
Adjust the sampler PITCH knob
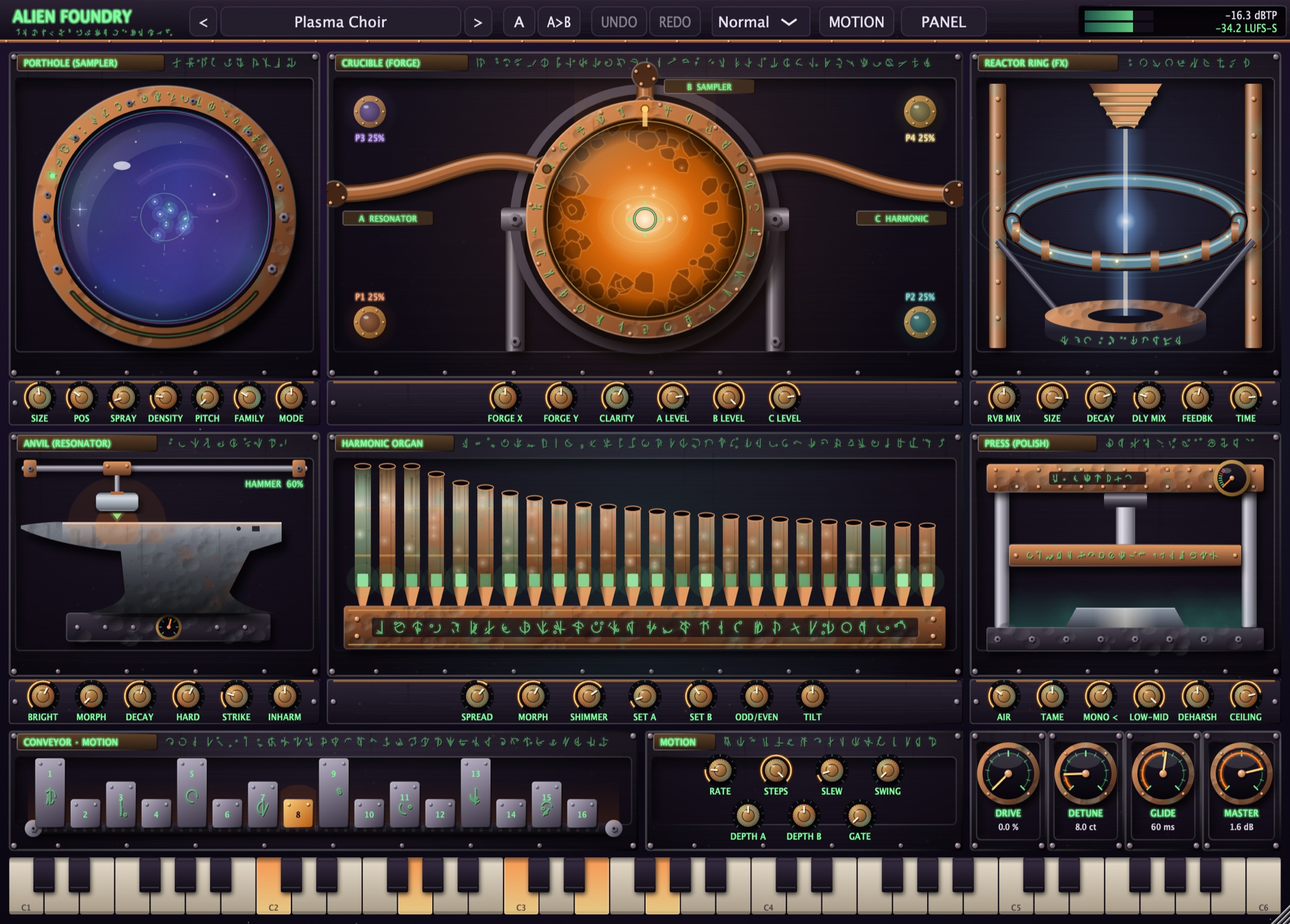tap(207, 398)
